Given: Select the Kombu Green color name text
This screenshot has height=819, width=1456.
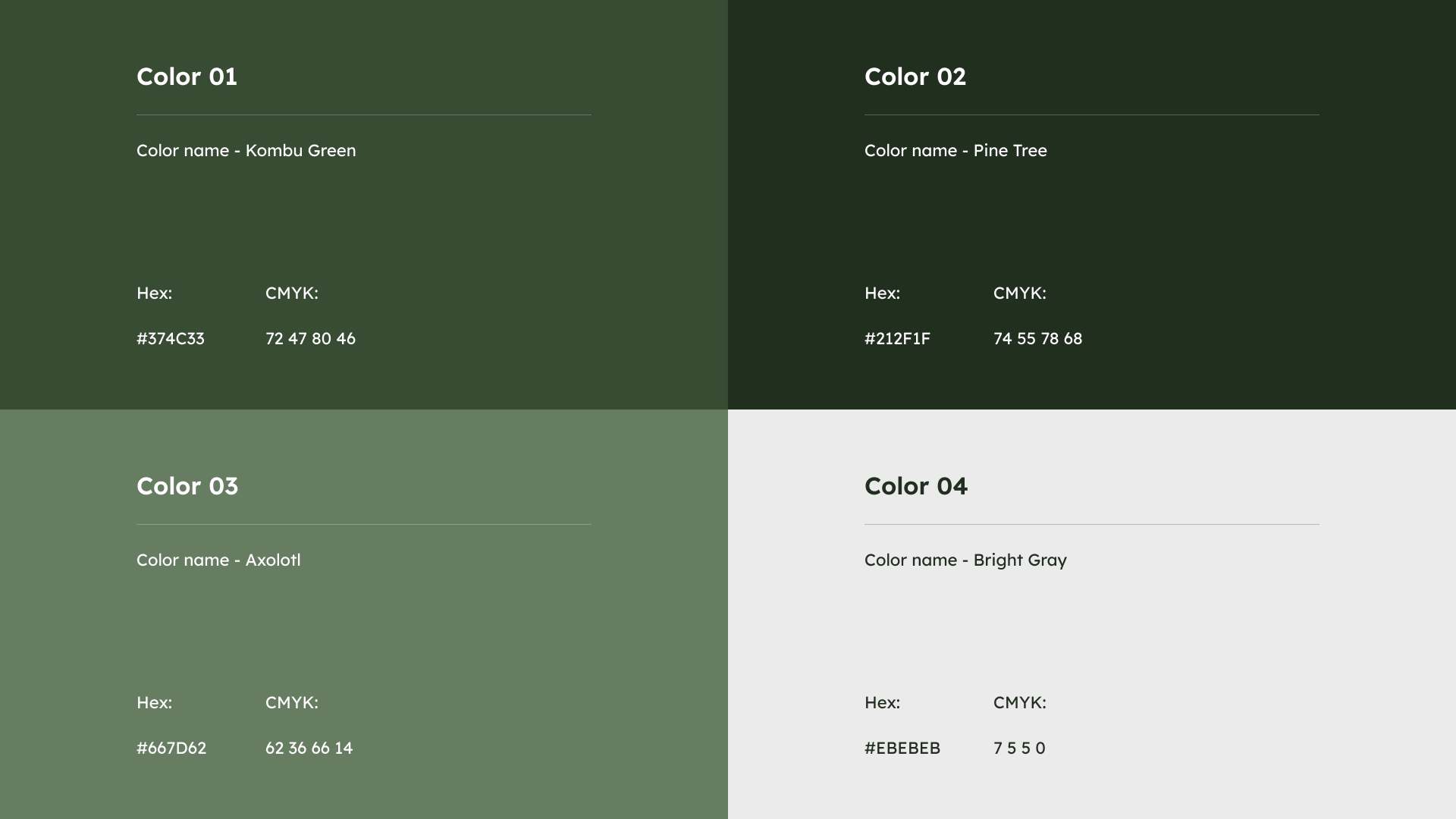Looking at the screenshot, I should [246, 151].
